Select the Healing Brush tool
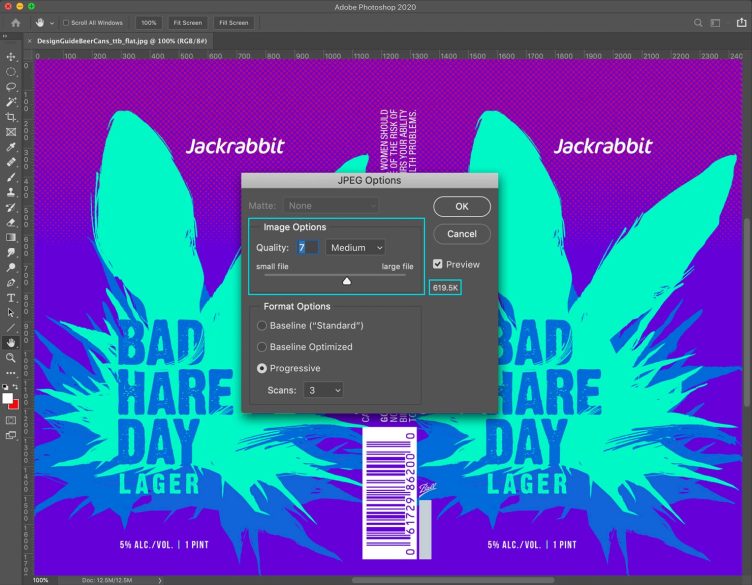Screen dimensions: 752x585 click(x=11, y=162)
